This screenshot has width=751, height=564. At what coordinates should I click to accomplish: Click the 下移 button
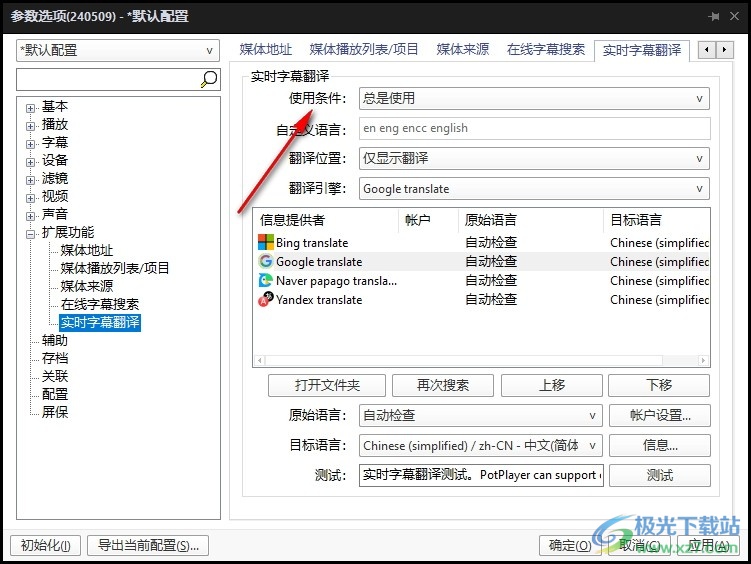coord(659,385)
